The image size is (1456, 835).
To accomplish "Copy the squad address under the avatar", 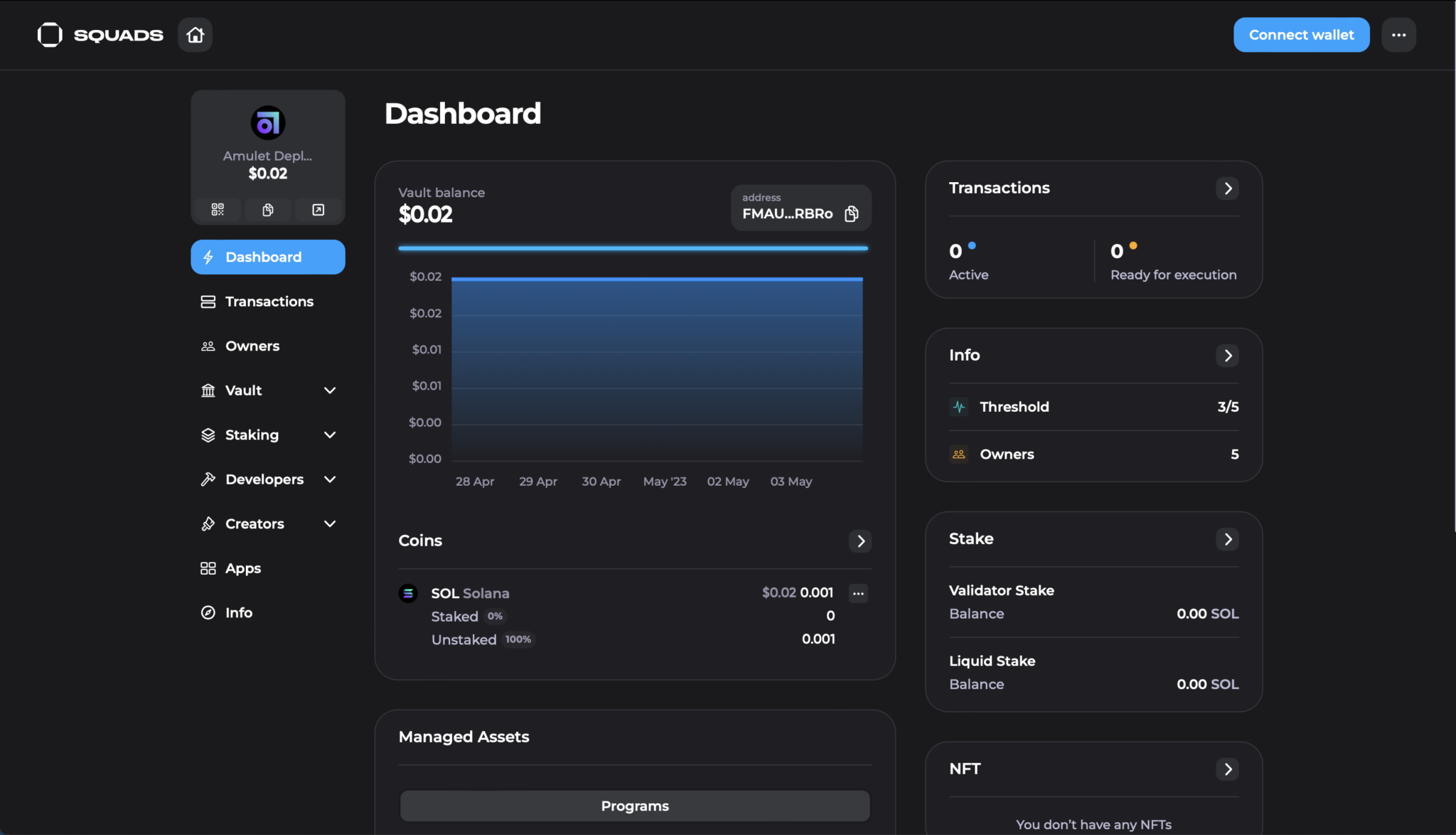I will point(267,209).
